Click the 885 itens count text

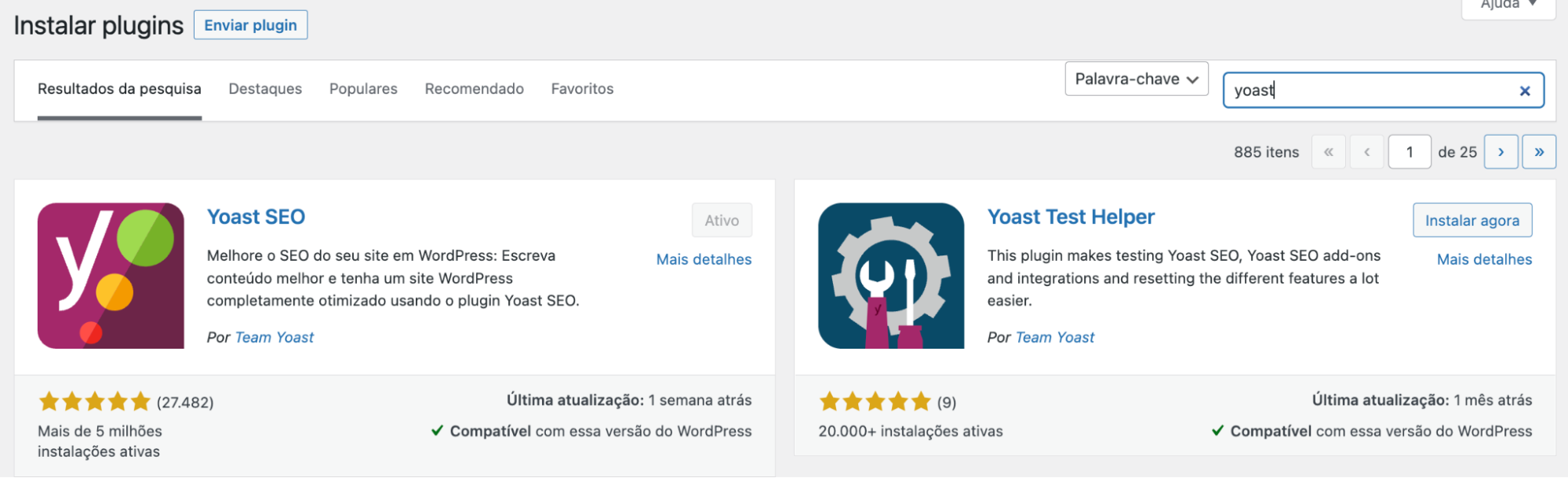click(1266, 152)
